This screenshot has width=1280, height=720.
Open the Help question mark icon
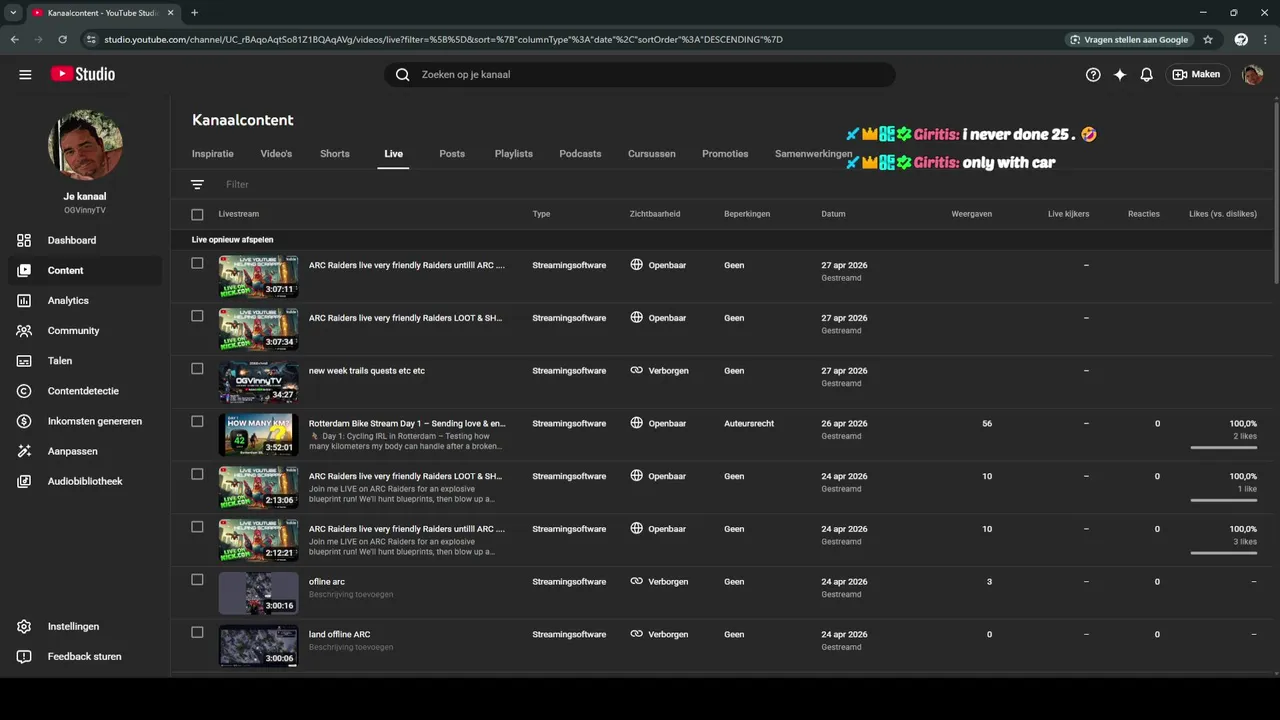1093,74
